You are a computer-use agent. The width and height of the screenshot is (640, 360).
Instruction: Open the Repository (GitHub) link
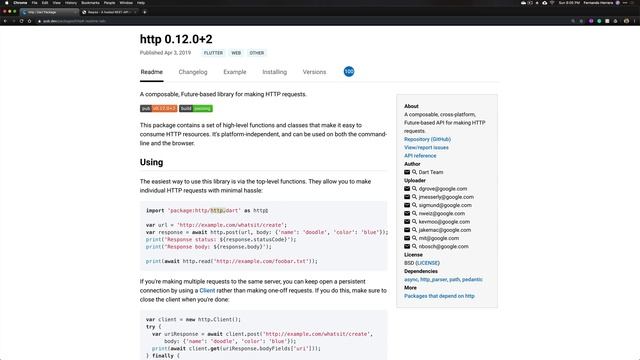(427, 139)
